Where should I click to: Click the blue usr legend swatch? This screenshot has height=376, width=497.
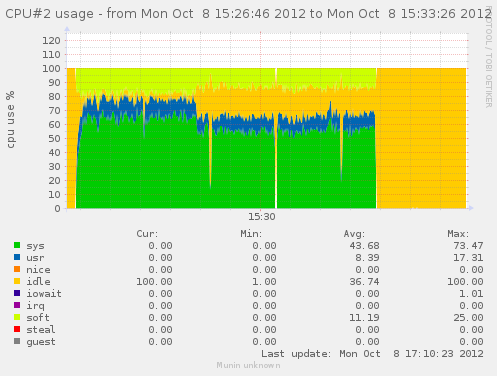(x=17, y=257)
